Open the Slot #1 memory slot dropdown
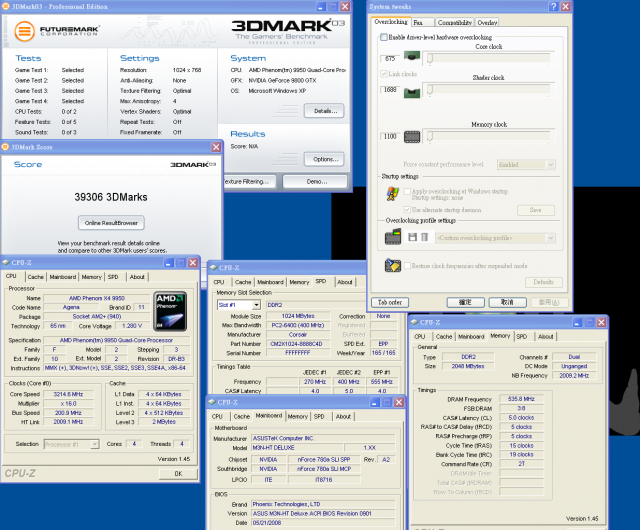640x530 pixels. click(256, 305)
